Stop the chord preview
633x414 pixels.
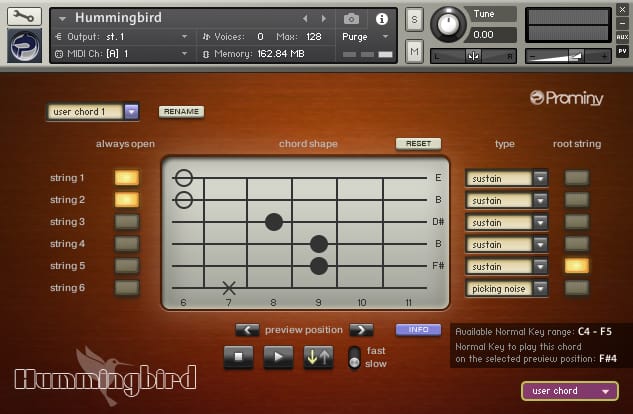click(x=239, y=357)
